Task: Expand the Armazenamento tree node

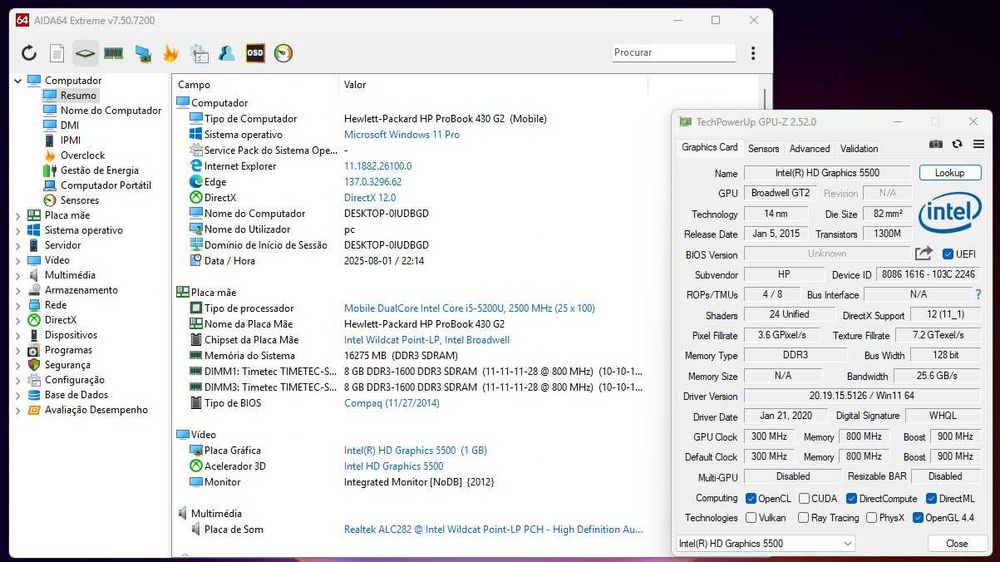Action: 18,290
